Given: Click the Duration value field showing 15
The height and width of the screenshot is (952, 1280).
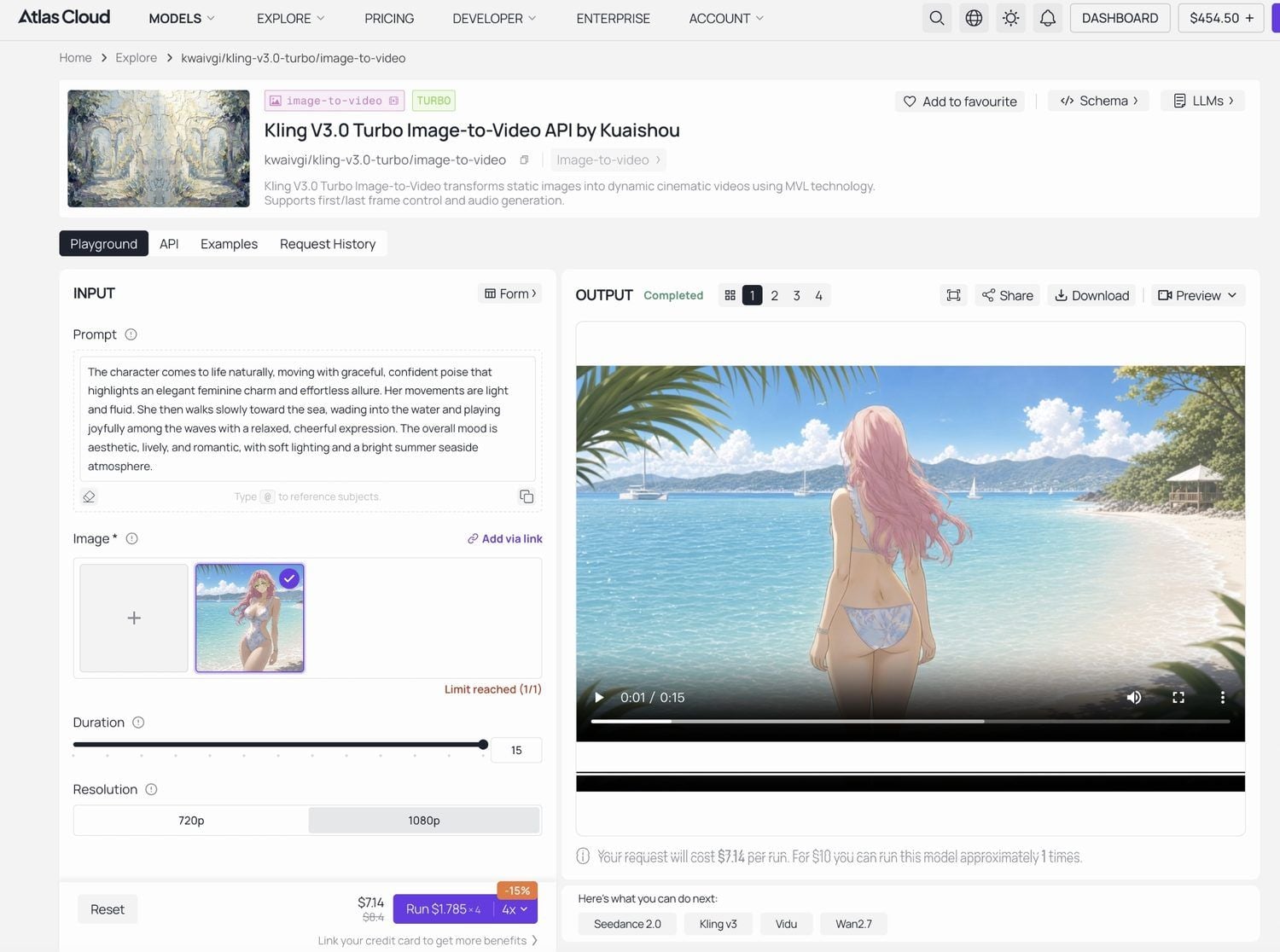Looking at the screenshot, I should click(515, 750).
